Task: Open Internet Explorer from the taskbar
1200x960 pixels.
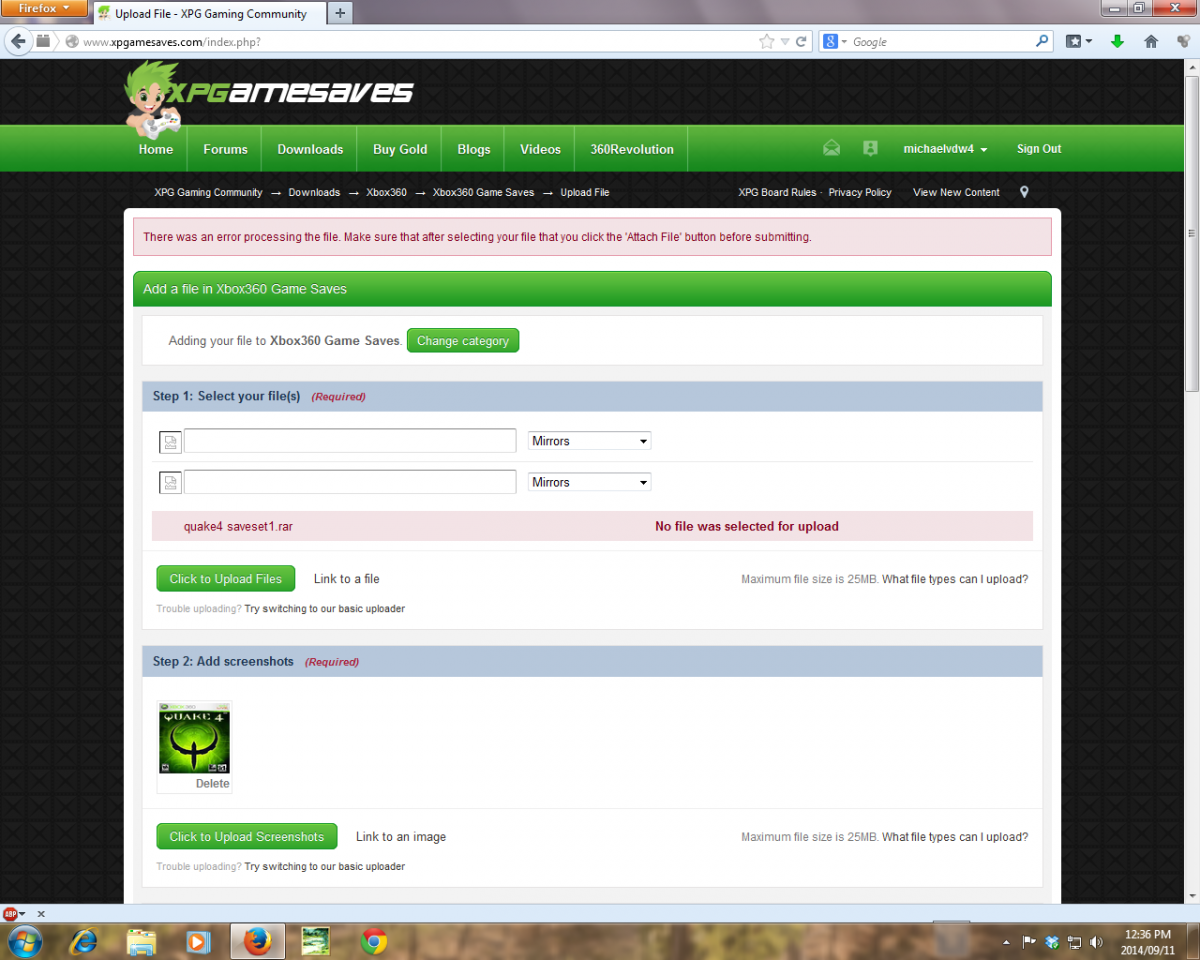Action: coord(83,941)
